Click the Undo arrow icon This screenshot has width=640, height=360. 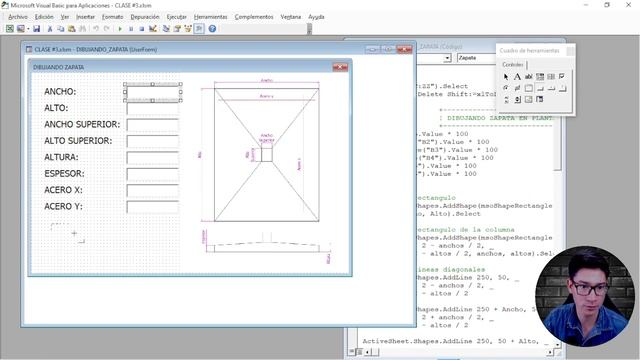(x=96, y=29)
